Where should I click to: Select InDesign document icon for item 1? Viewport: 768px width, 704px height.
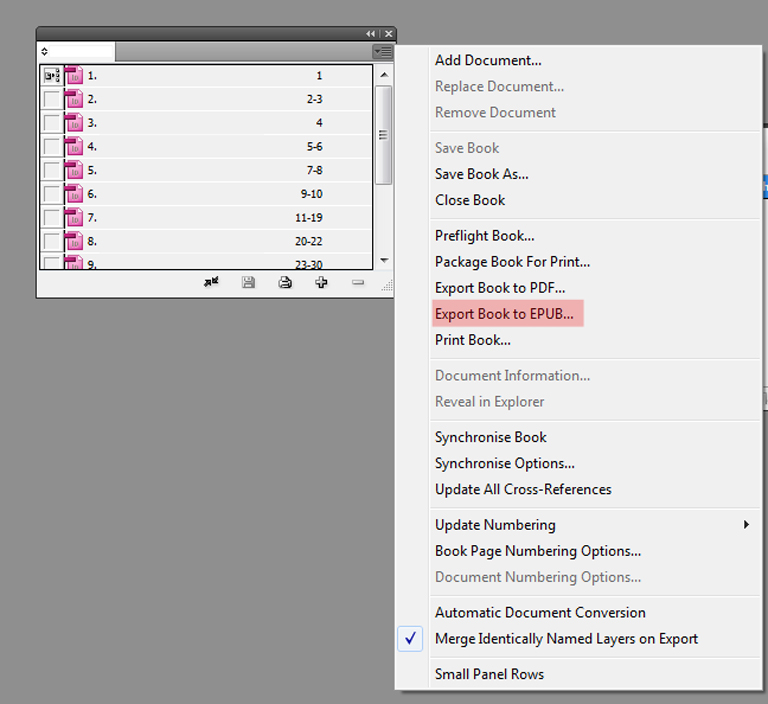[74, 75]
